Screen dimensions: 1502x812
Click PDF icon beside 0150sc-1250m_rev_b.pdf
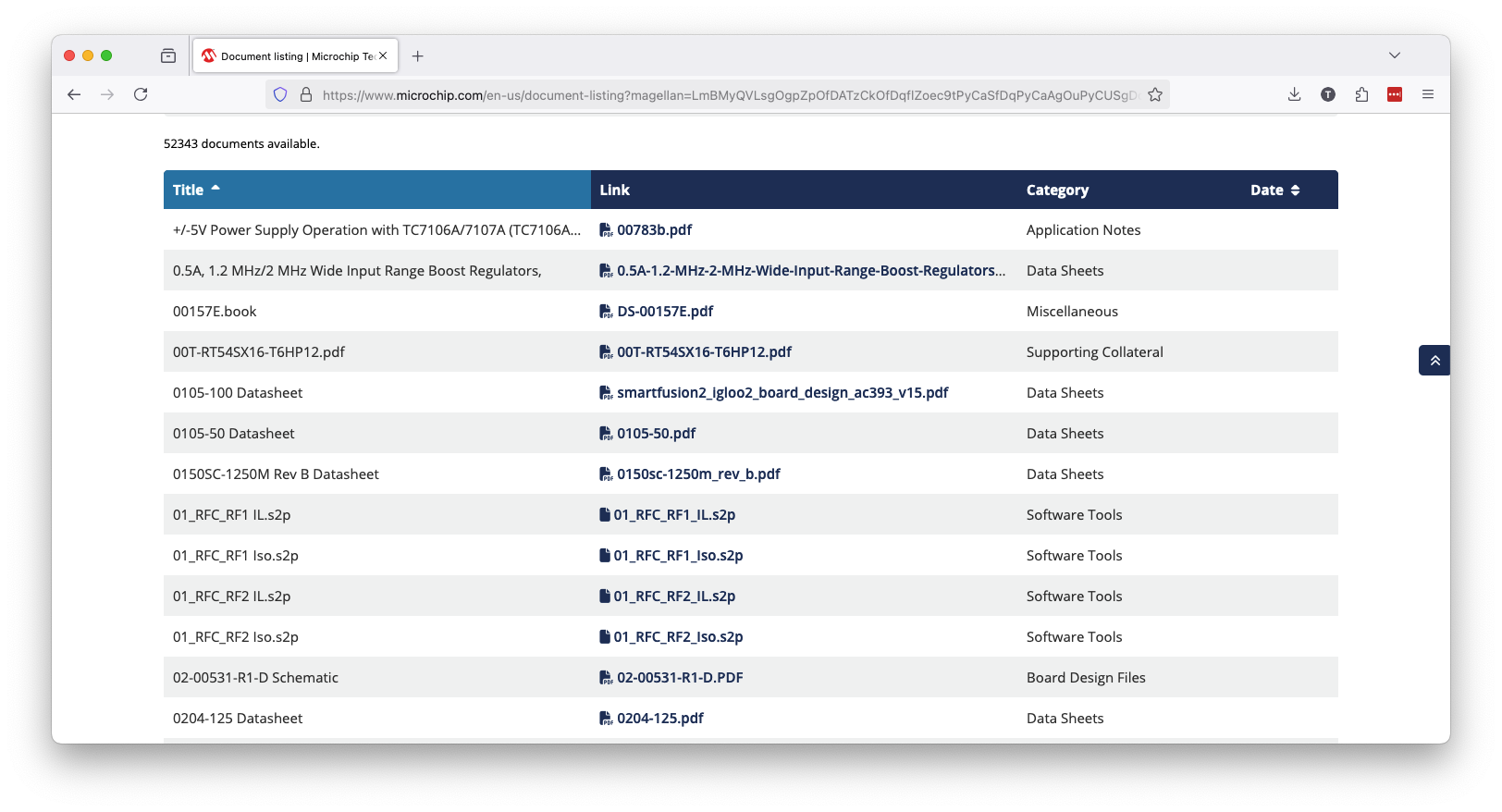coord(606,474)
